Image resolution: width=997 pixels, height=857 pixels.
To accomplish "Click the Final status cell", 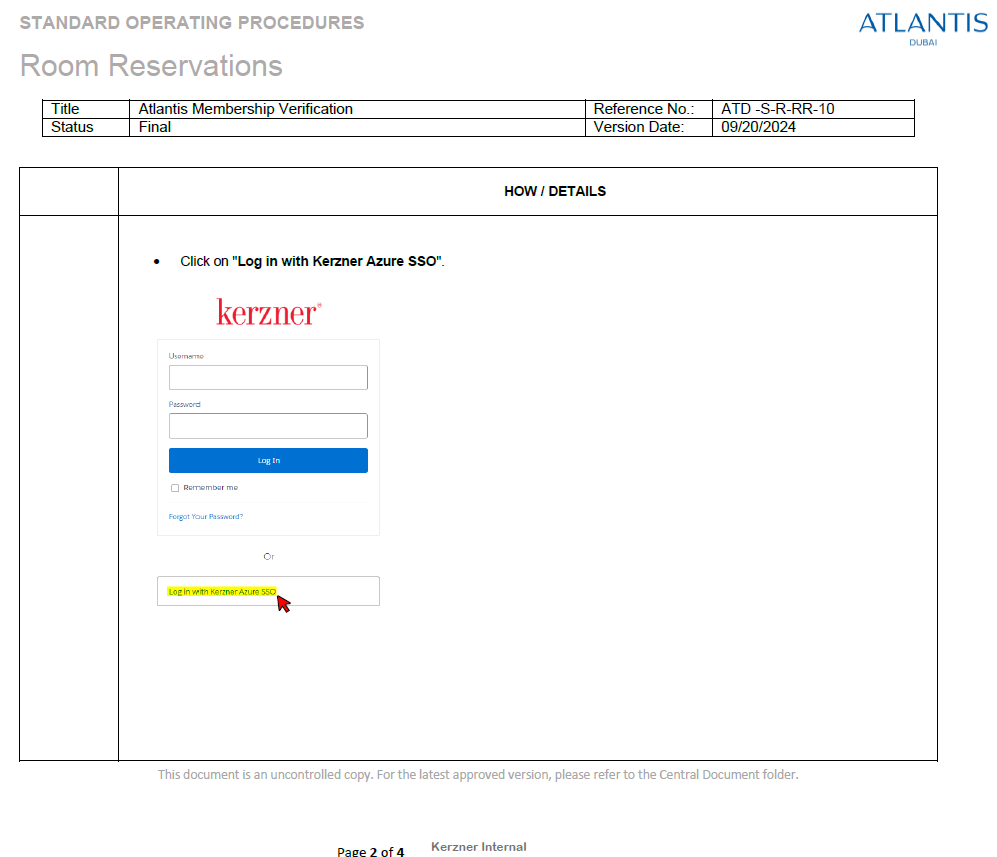I will (357, 127).
